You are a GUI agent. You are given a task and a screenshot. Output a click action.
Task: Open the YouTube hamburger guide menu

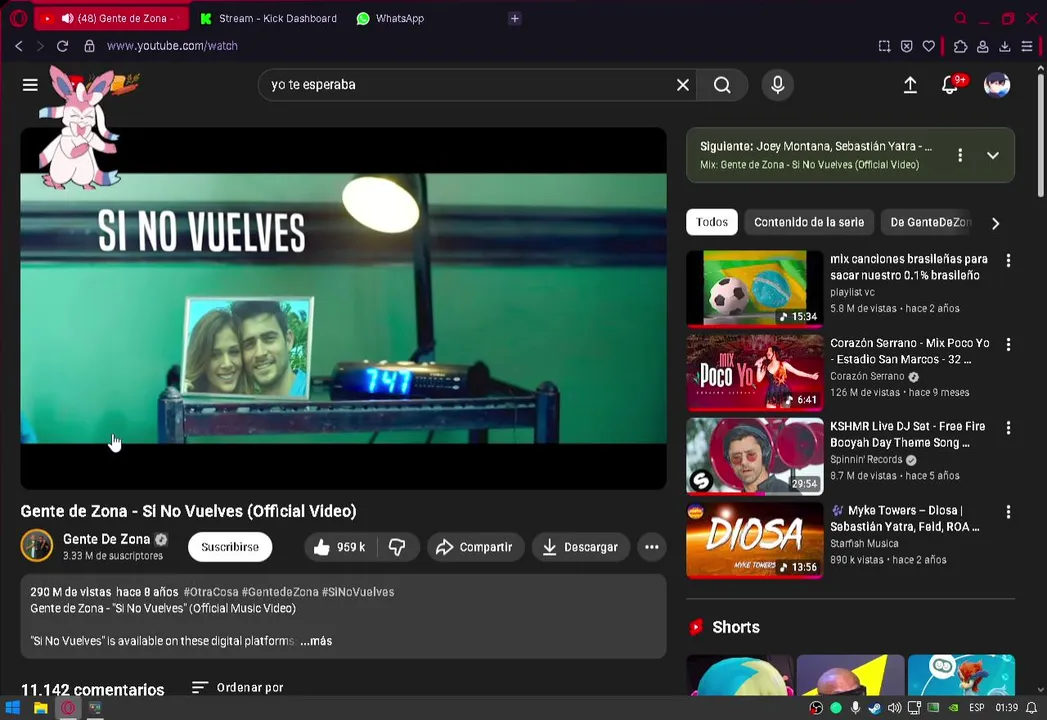(x=30, y=85)
